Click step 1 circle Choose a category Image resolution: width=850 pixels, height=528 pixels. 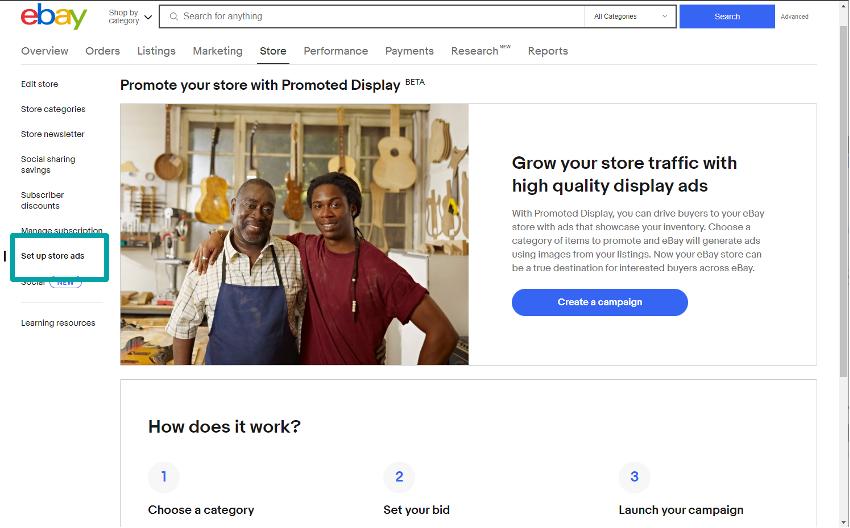(x=164, y=477)
